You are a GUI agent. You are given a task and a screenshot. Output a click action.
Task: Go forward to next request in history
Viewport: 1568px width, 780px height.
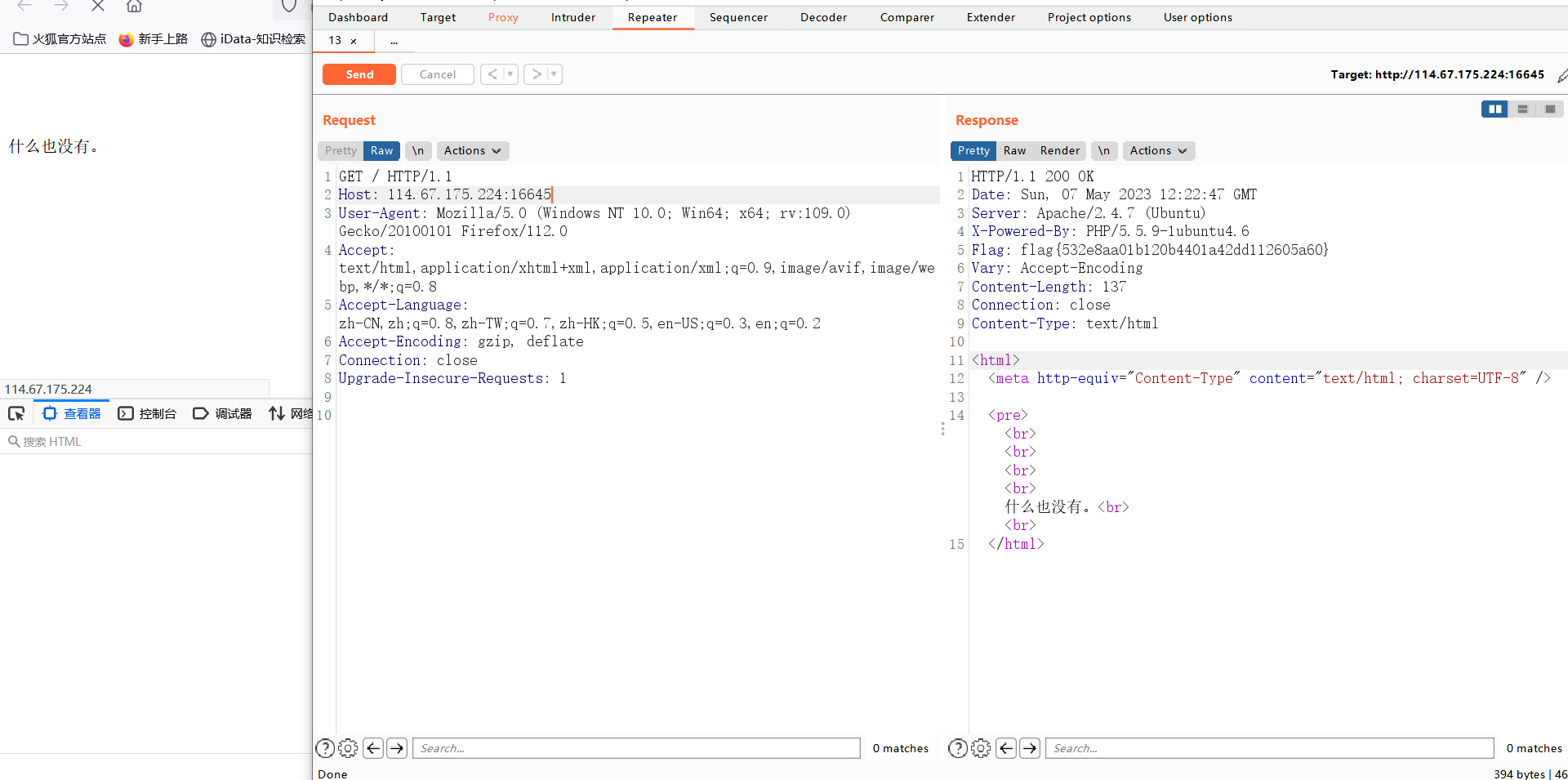pos(537,74)
